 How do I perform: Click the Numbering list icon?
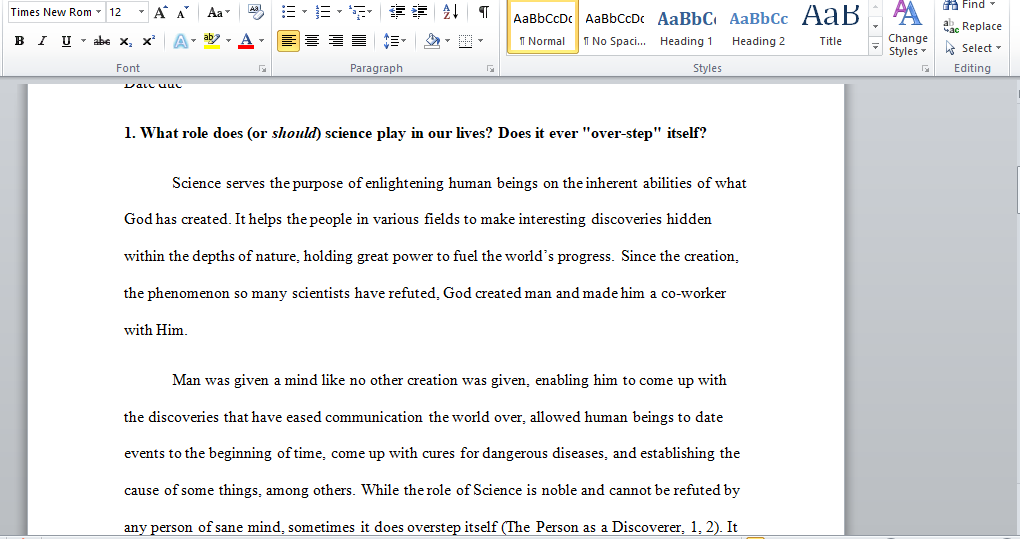tap(323, 12)
